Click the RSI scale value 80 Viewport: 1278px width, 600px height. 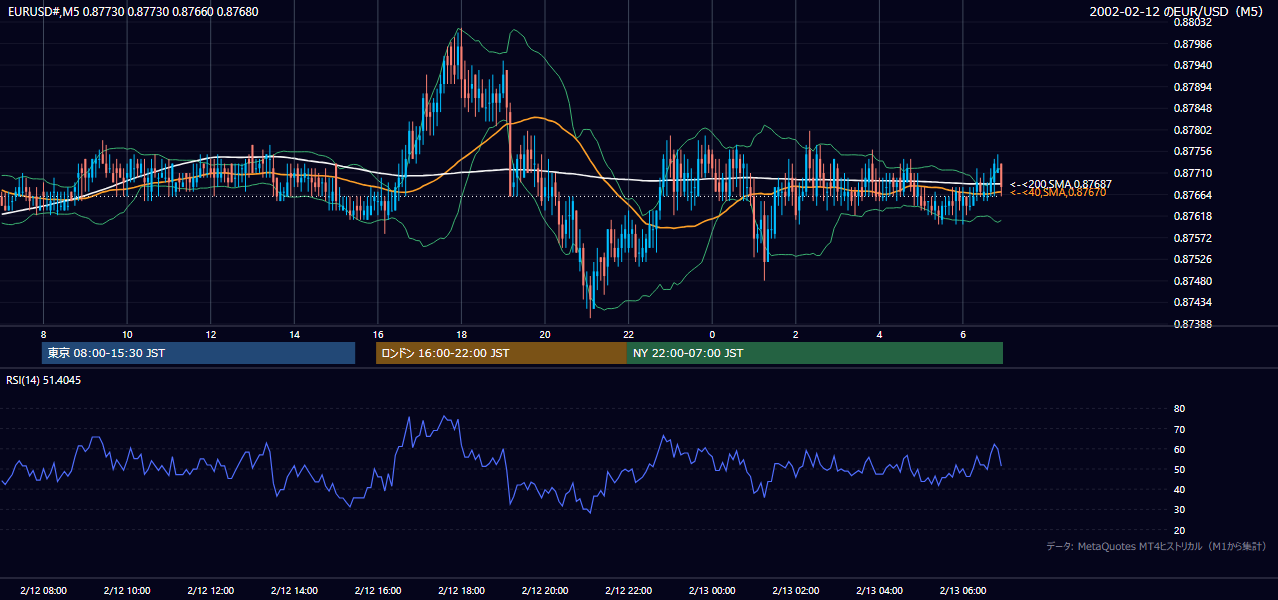click(1179, 409)
